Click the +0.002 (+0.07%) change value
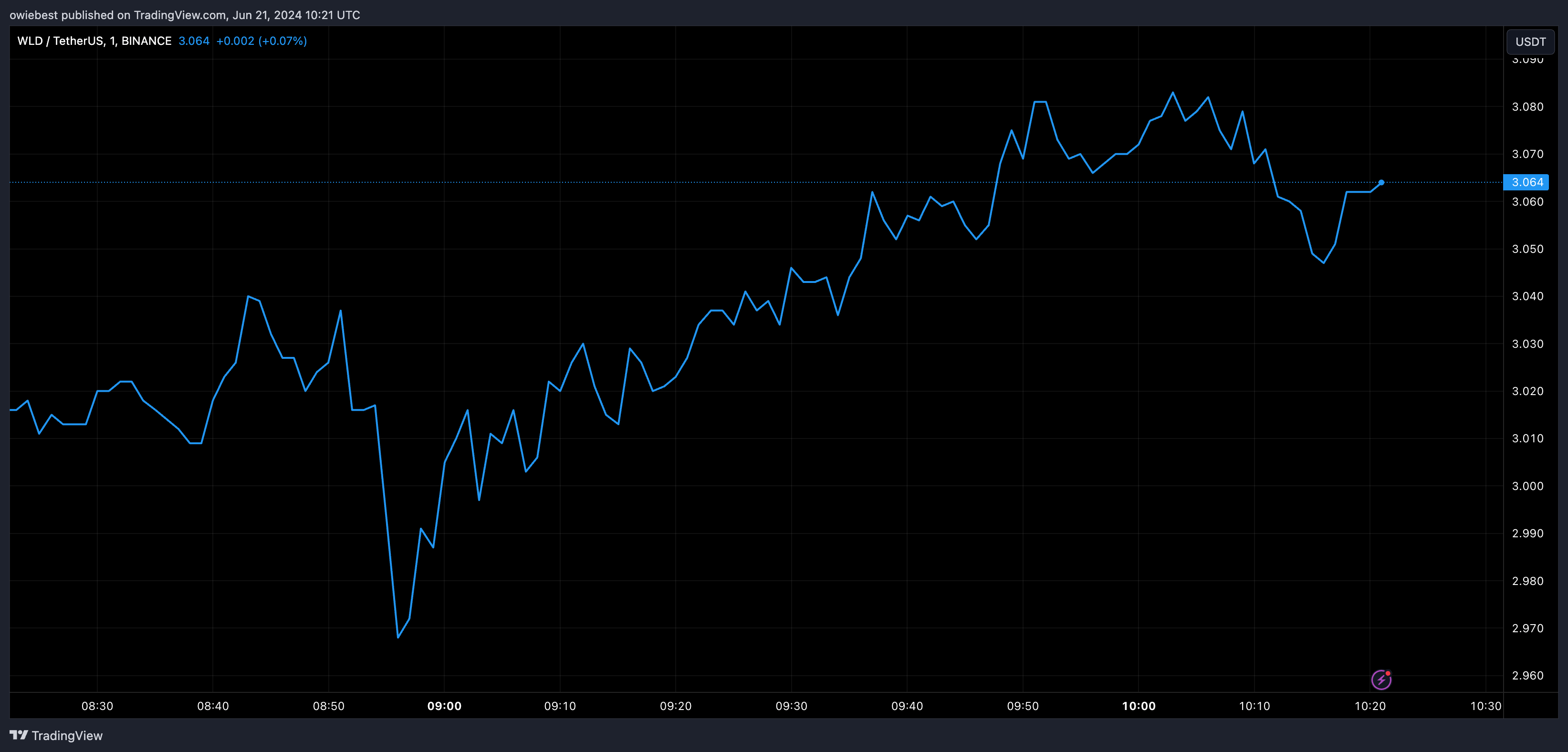Screen dimensions: 1568x752 coord(261,41)
